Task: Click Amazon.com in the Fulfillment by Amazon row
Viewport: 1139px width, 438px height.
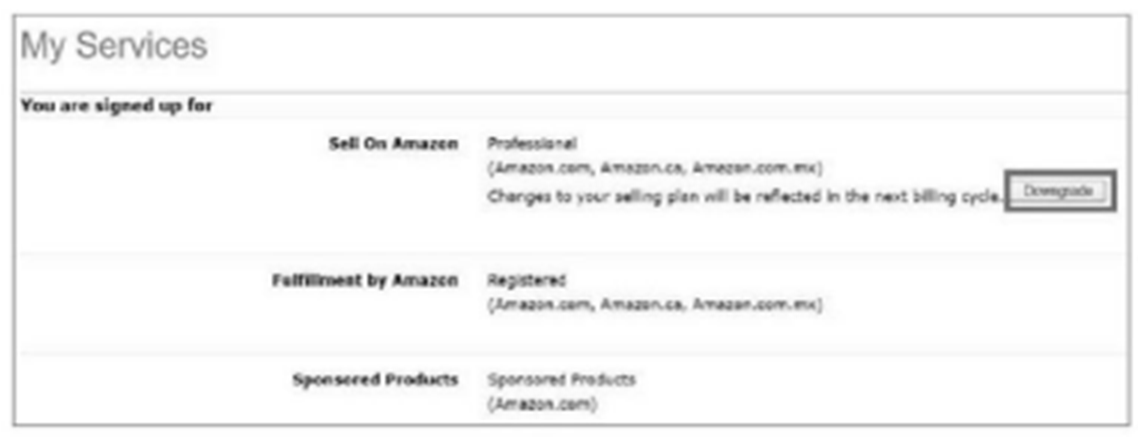Action: (x=536, y=305)
